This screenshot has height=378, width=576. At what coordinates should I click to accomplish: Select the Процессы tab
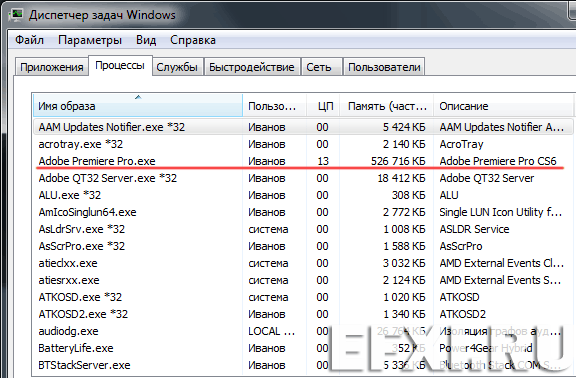pyautogui.click(x=120, y=66)
